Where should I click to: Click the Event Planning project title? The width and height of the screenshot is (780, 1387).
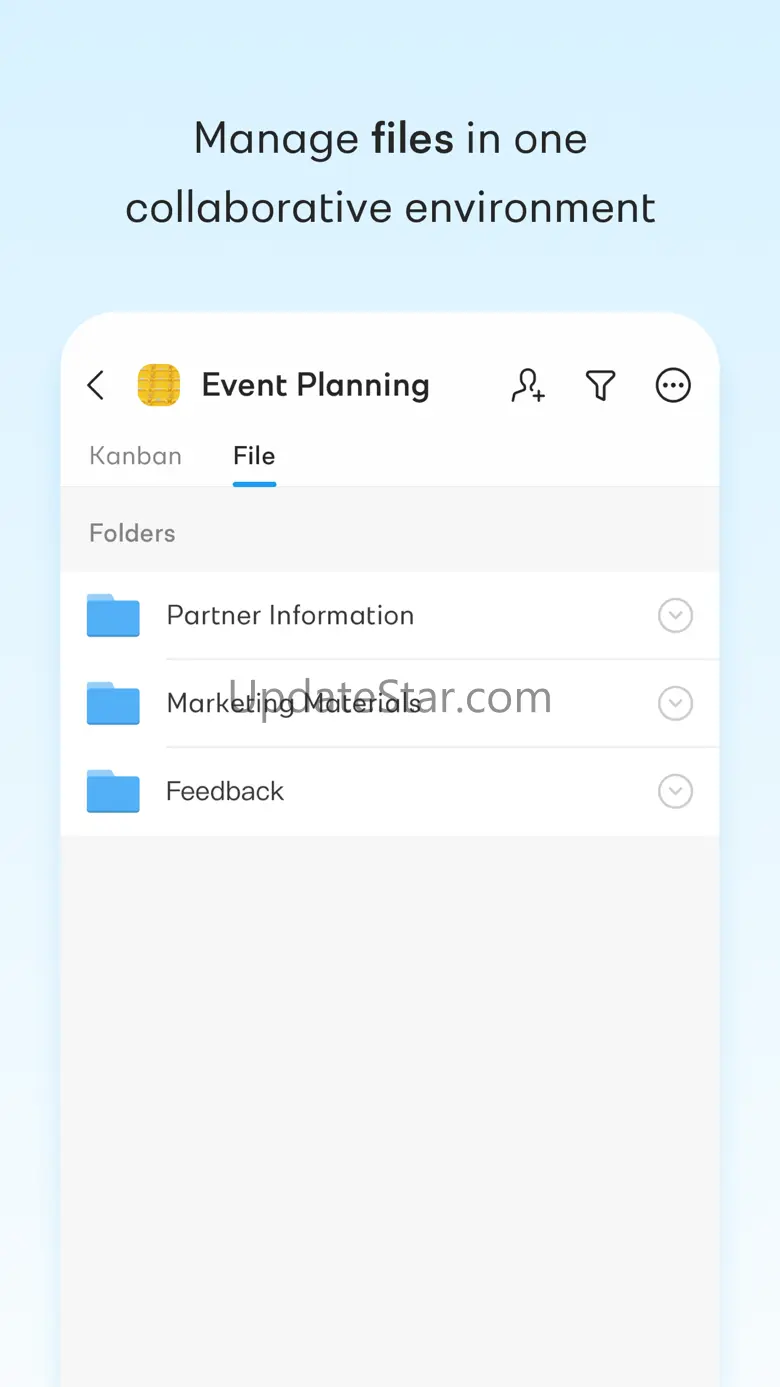pyautogui.click(x=315, y=385)
